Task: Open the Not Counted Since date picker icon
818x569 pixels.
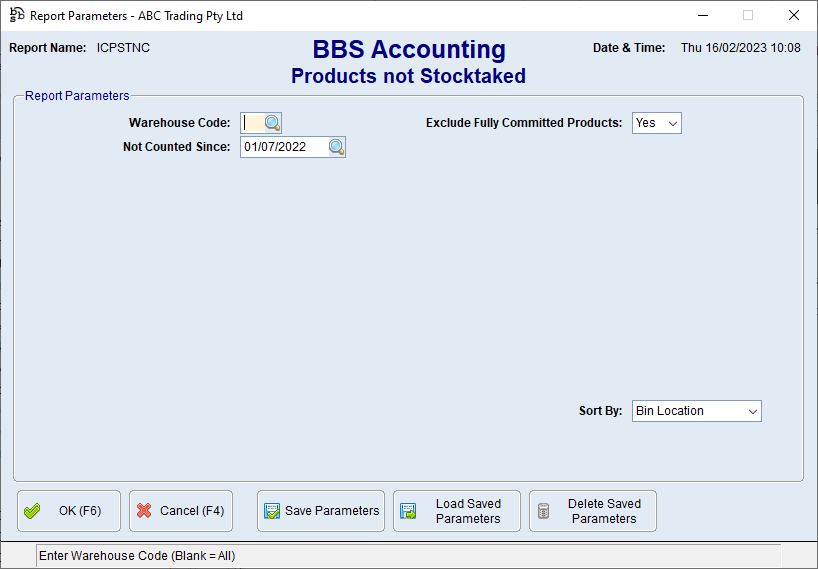Action: [336, 147]
